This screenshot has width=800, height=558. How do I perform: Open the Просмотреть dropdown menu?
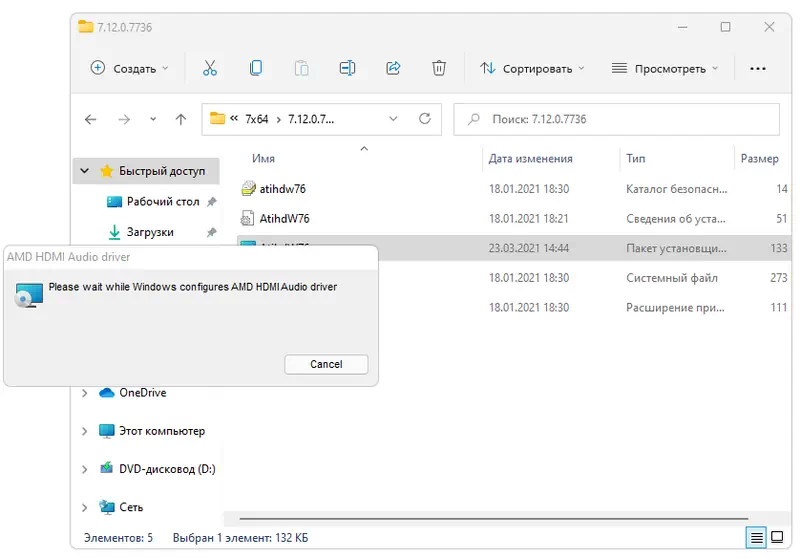[x=665, y=68]
